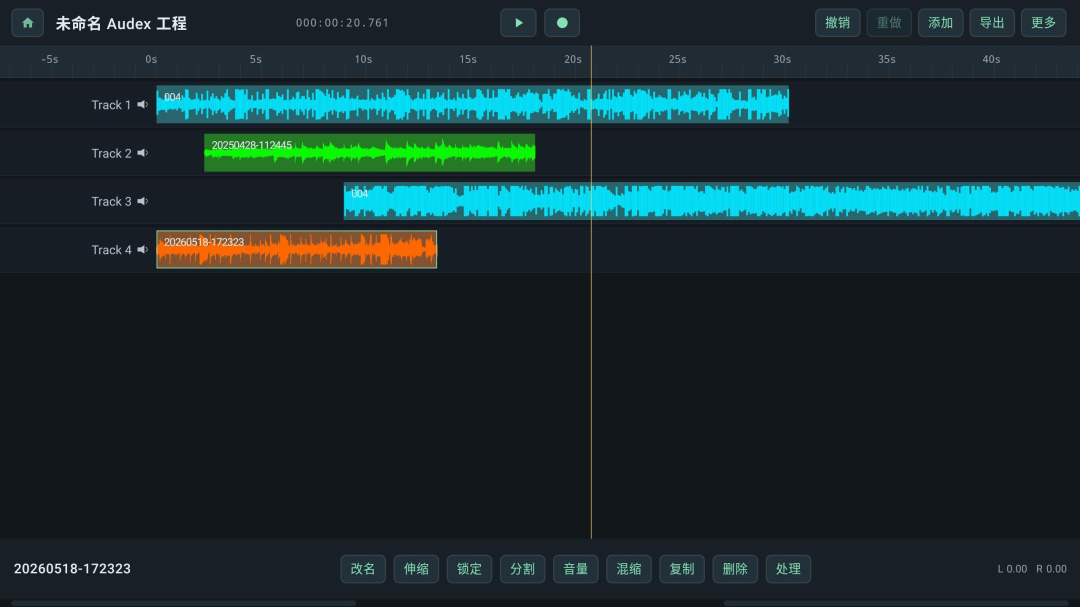Start playback with the play button
1080x607 pixels.
[519, 23]
